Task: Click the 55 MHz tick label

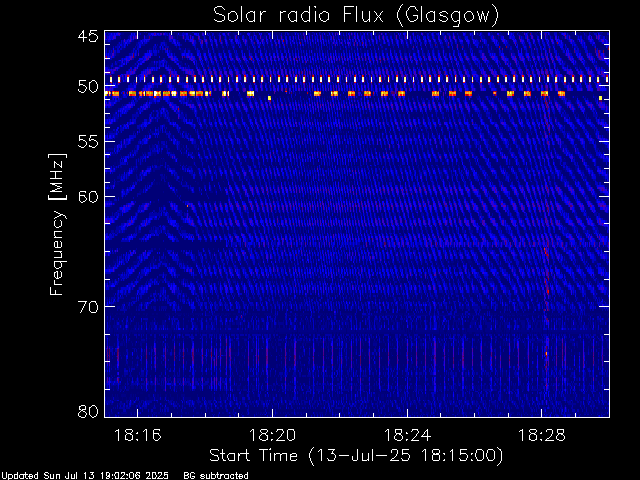Action: coord(88,142)
